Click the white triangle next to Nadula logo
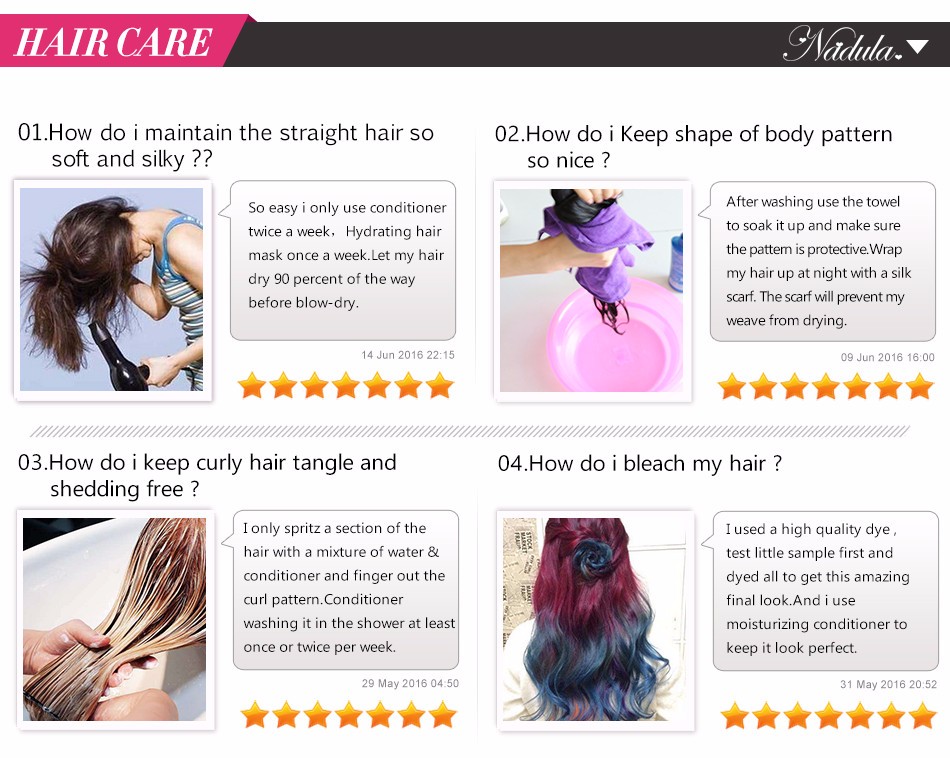Screen dimensions: 950x758 click(917, 47)
